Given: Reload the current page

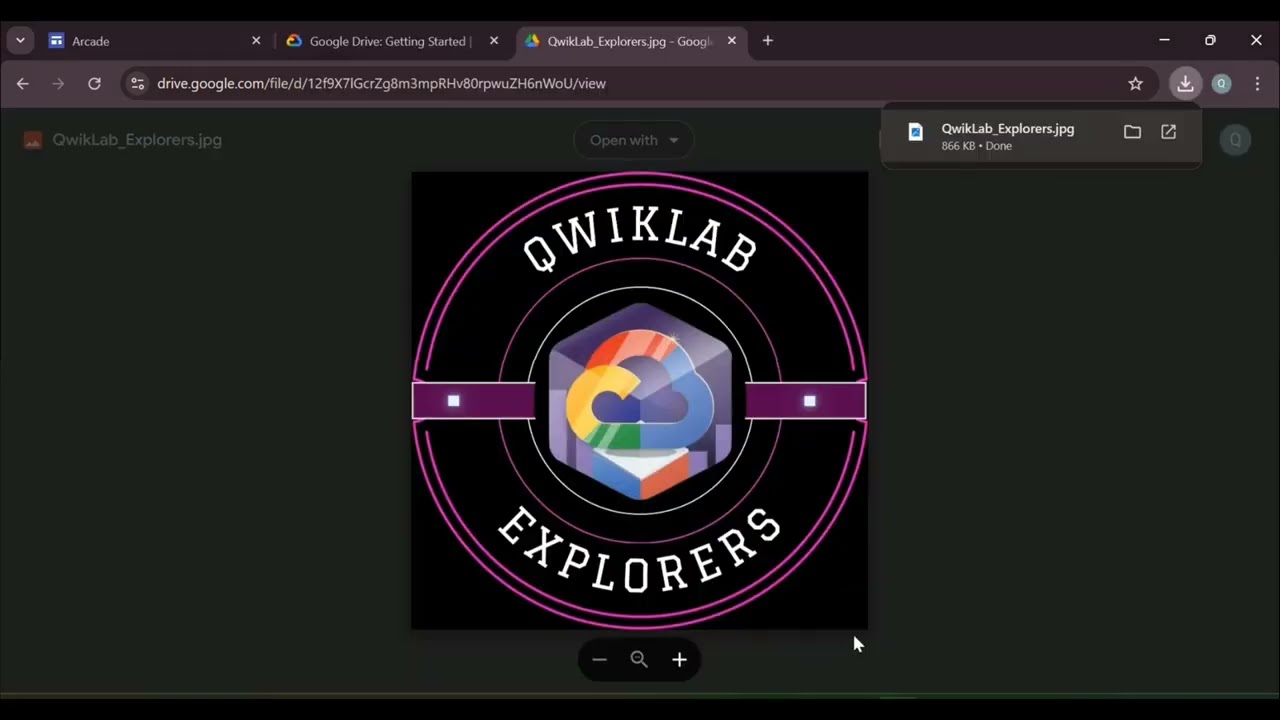Looking at the screenshot, I should tap(94, 84).
